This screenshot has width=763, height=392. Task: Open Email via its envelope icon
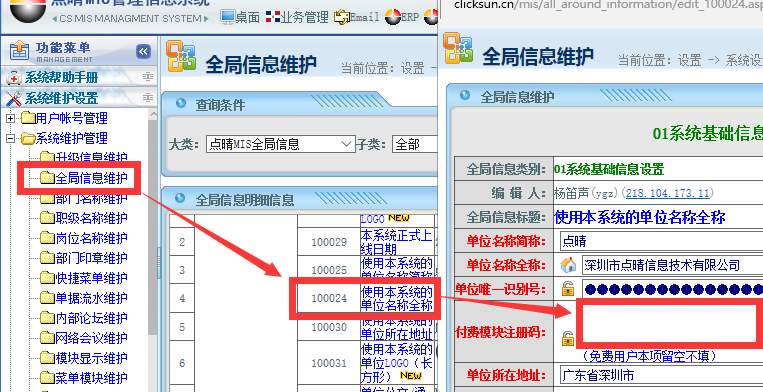pyautogui.click(x=342, y=18)
